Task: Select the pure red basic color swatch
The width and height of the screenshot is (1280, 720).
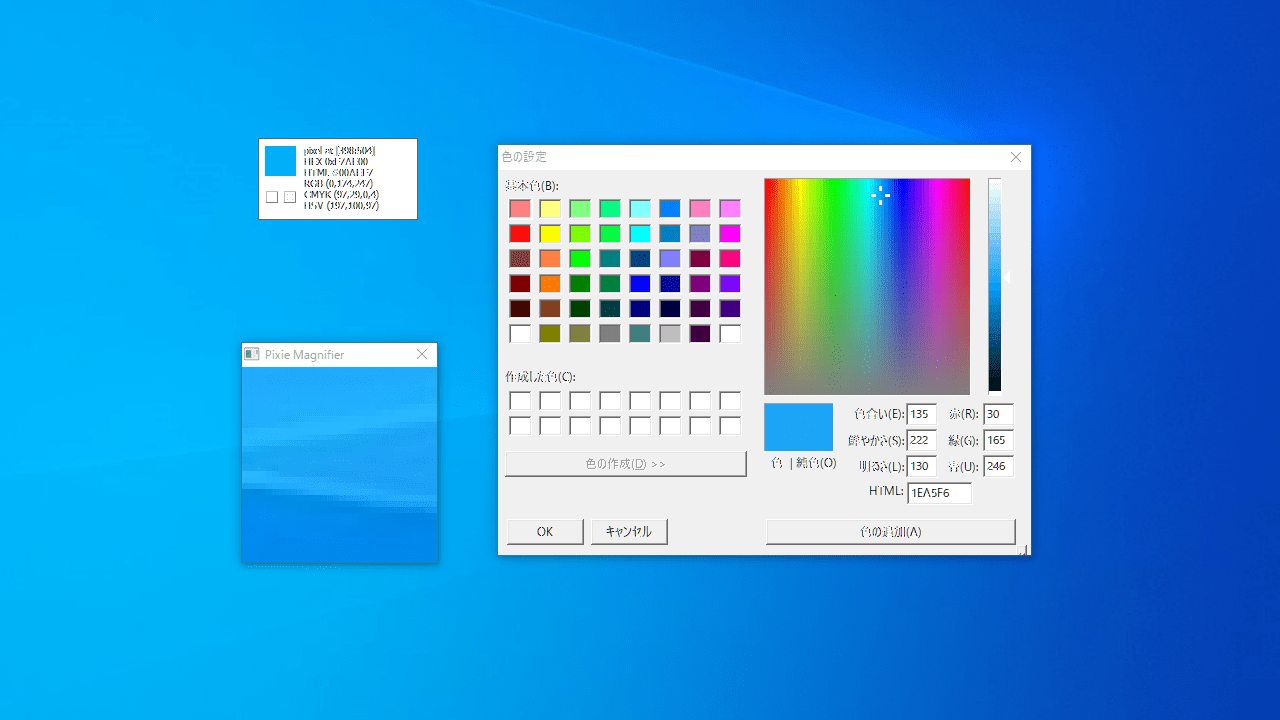Action: click(520, 233)
